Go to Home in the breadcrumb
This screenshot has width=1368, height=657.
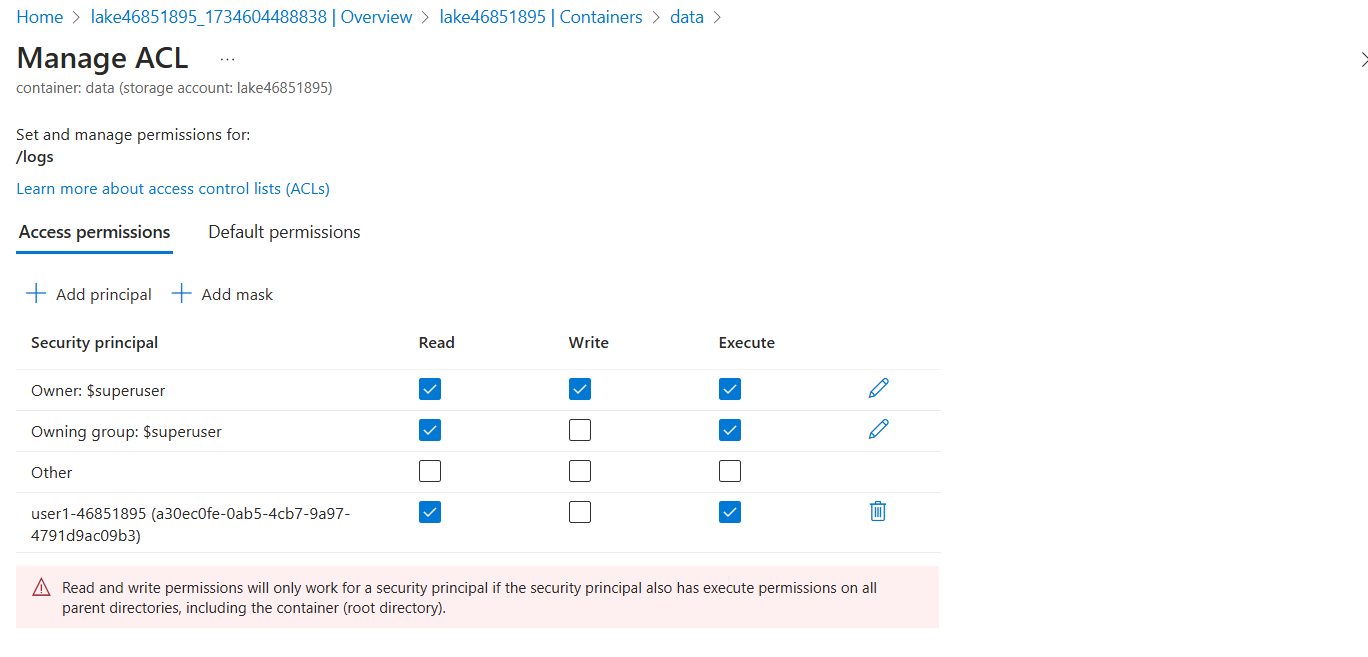39,17
